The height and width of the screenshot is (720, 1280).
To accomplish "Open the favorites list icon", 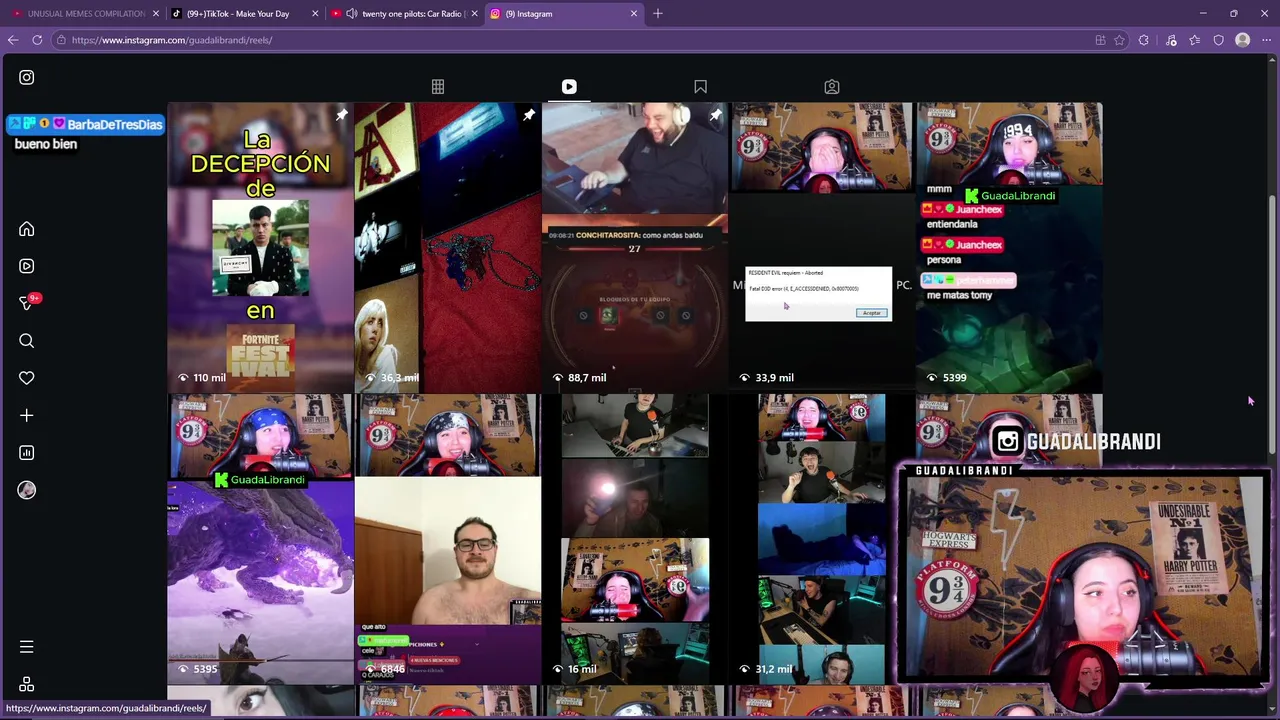I will [1194, 40].
